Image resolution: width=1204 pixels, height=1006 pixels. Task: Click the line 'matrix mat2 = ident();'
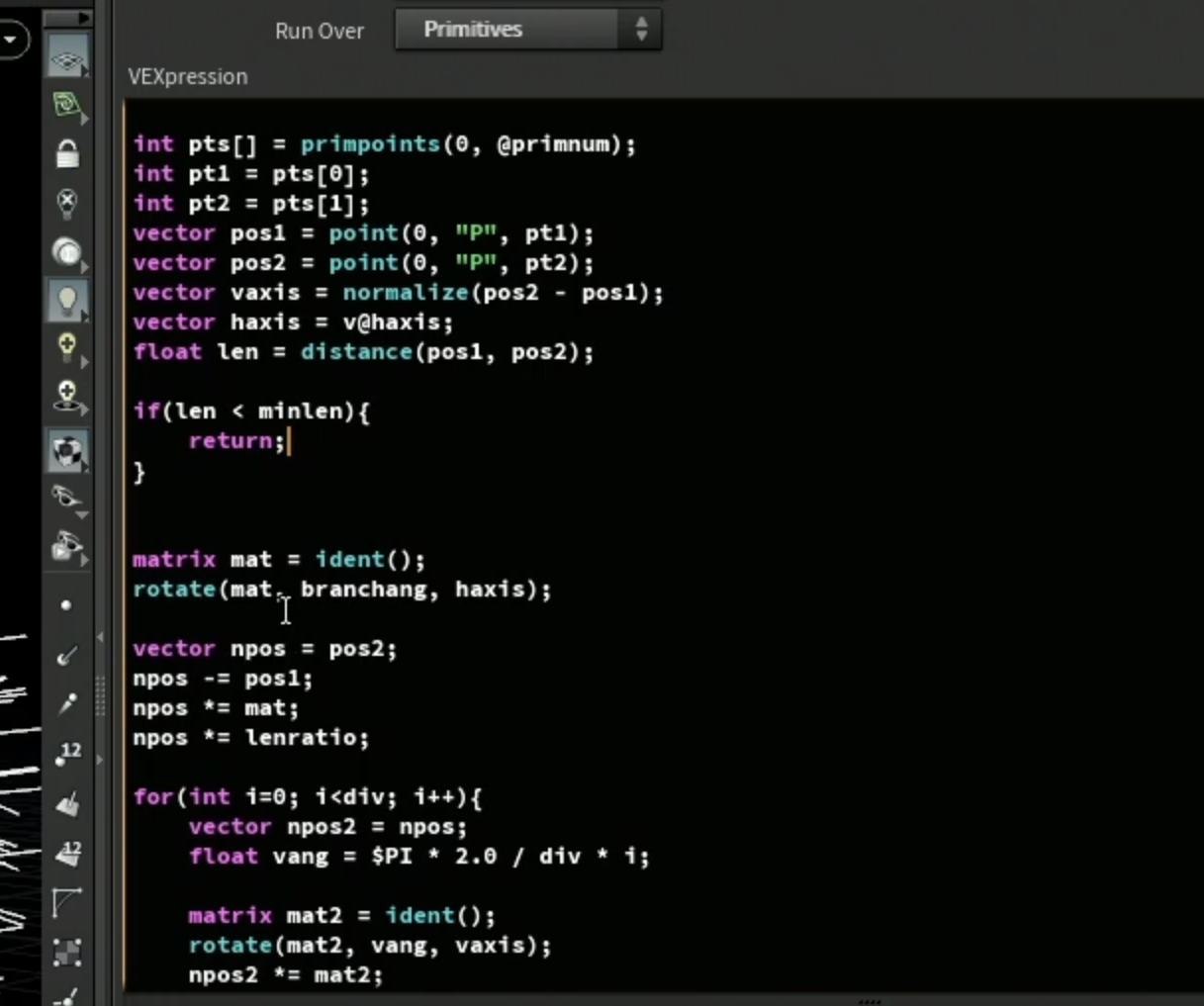click(342, 916)
